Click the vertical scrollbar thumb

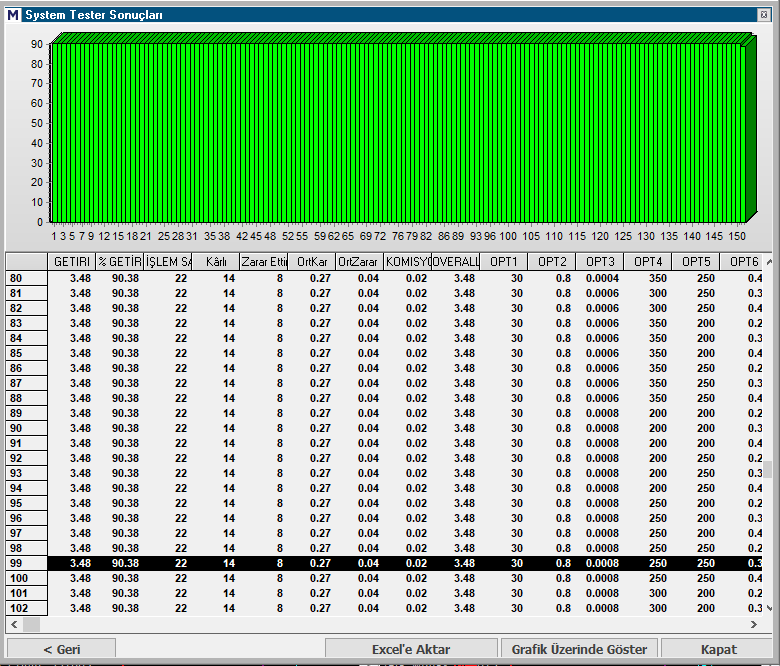coord(768,469)
